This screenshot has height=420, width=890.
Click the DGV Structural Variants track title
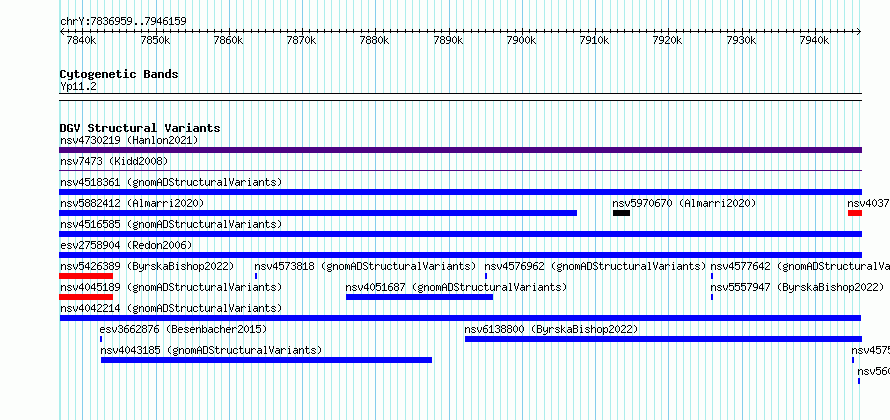[x=140, y=128]
